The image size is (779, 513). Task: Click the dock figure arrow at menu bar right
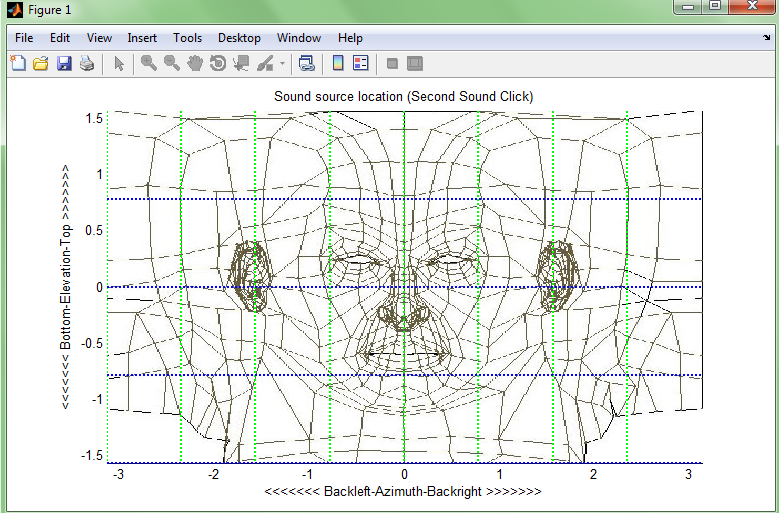click(x=766, y=38)
